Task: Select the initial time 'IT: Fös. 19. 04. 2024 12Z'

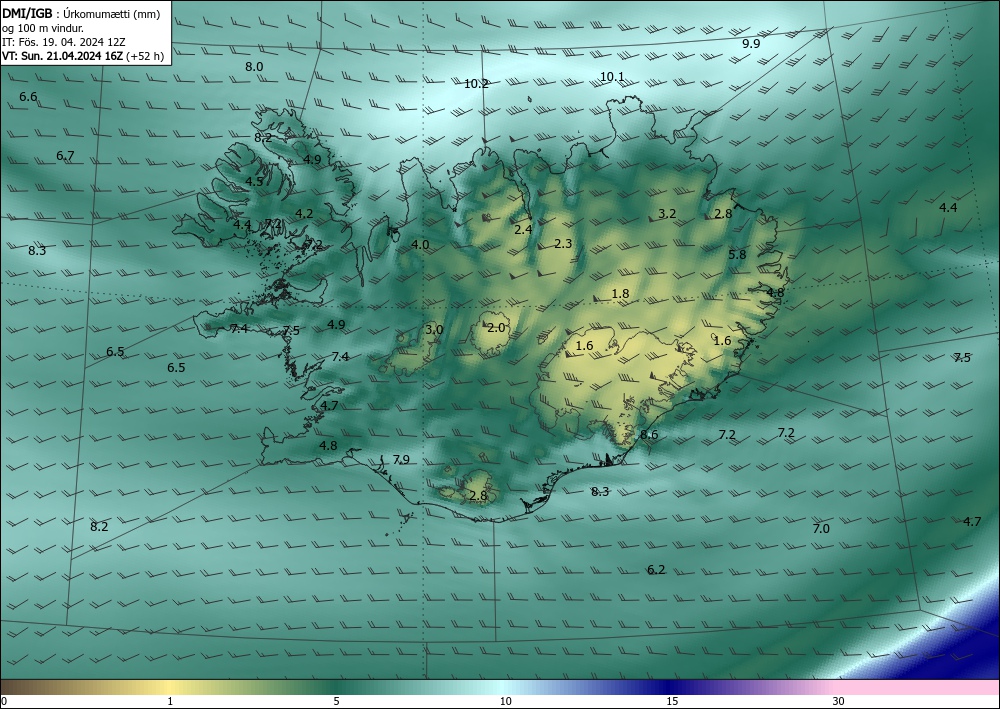Action: 64,42
